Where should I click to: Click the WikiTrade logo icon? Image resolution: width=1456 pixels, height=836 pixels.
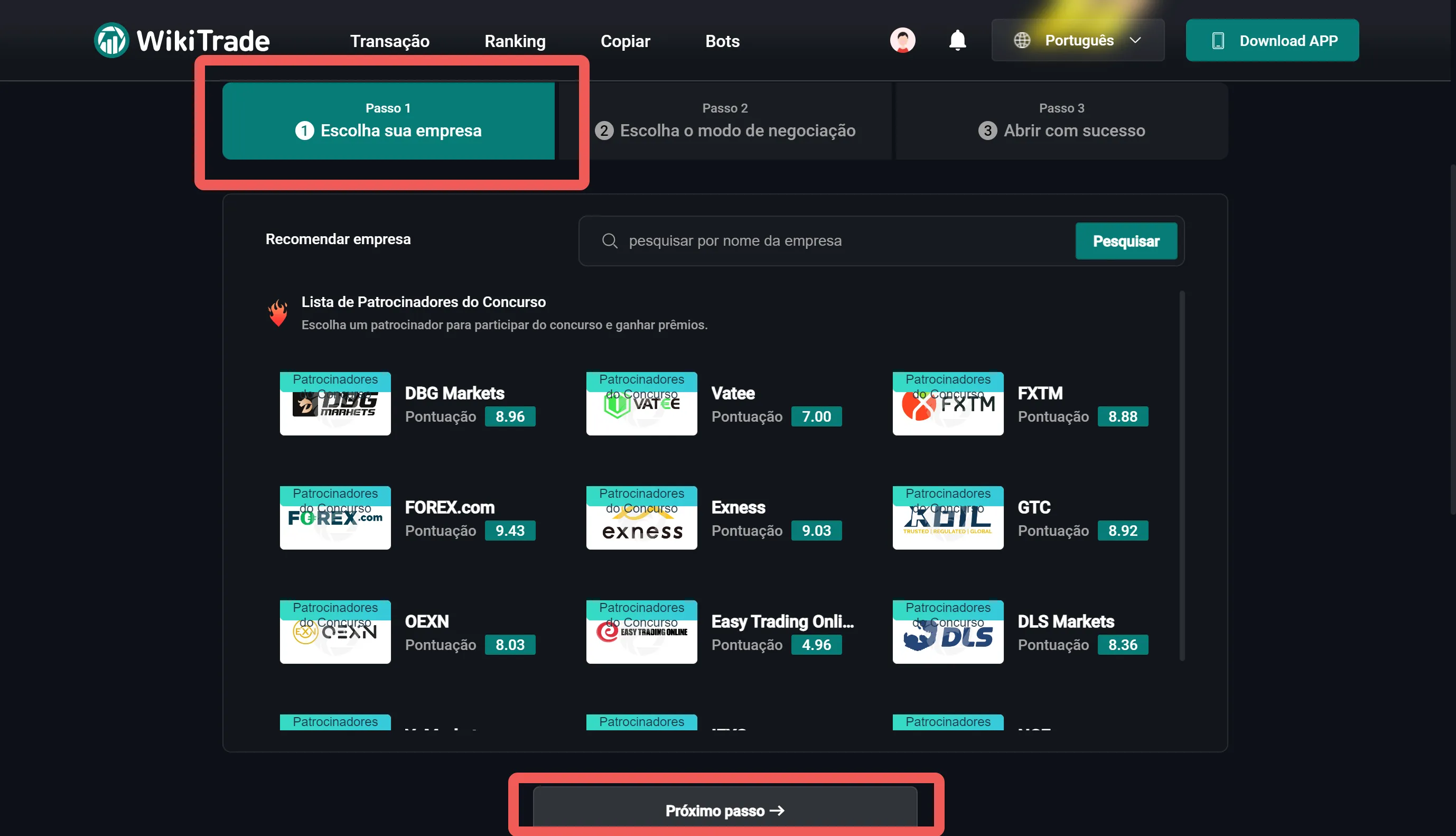coord(111,40)
